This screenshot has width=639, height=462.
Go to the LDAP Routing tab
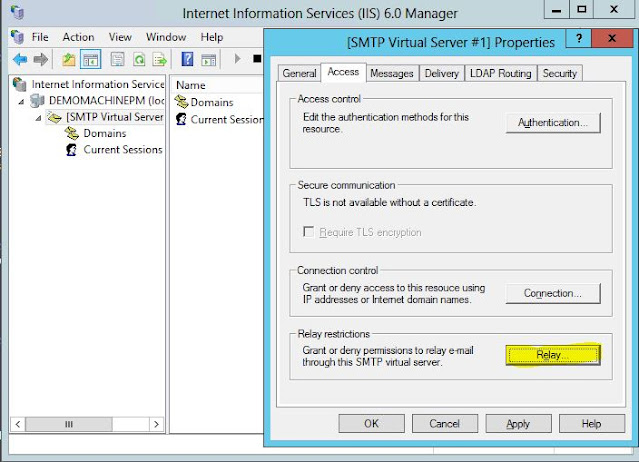(500, 73)
